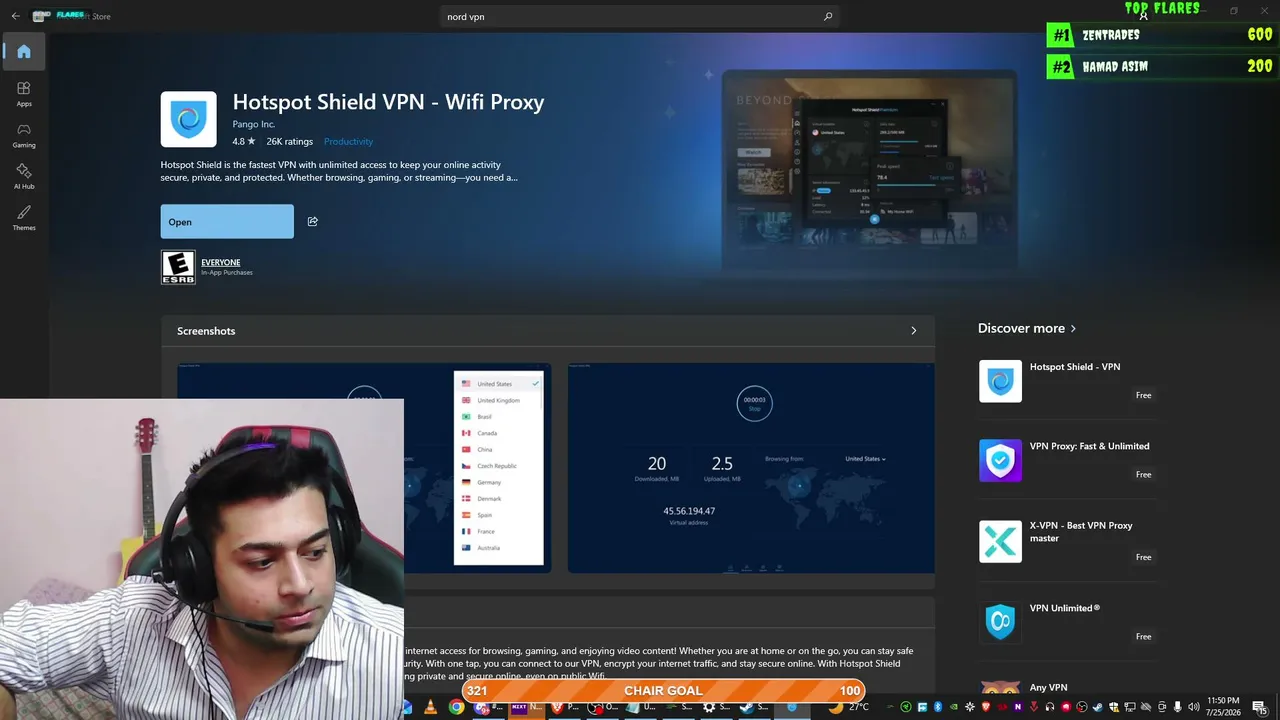Screen dimensions: 1280x720
Task: Click the VPN Proxy: Fast & Unlimited icon
Action: tap(1000, 461)
